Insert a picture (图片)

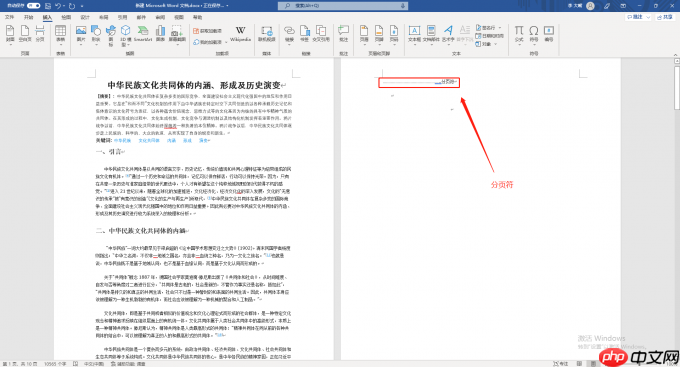(81, 35)
